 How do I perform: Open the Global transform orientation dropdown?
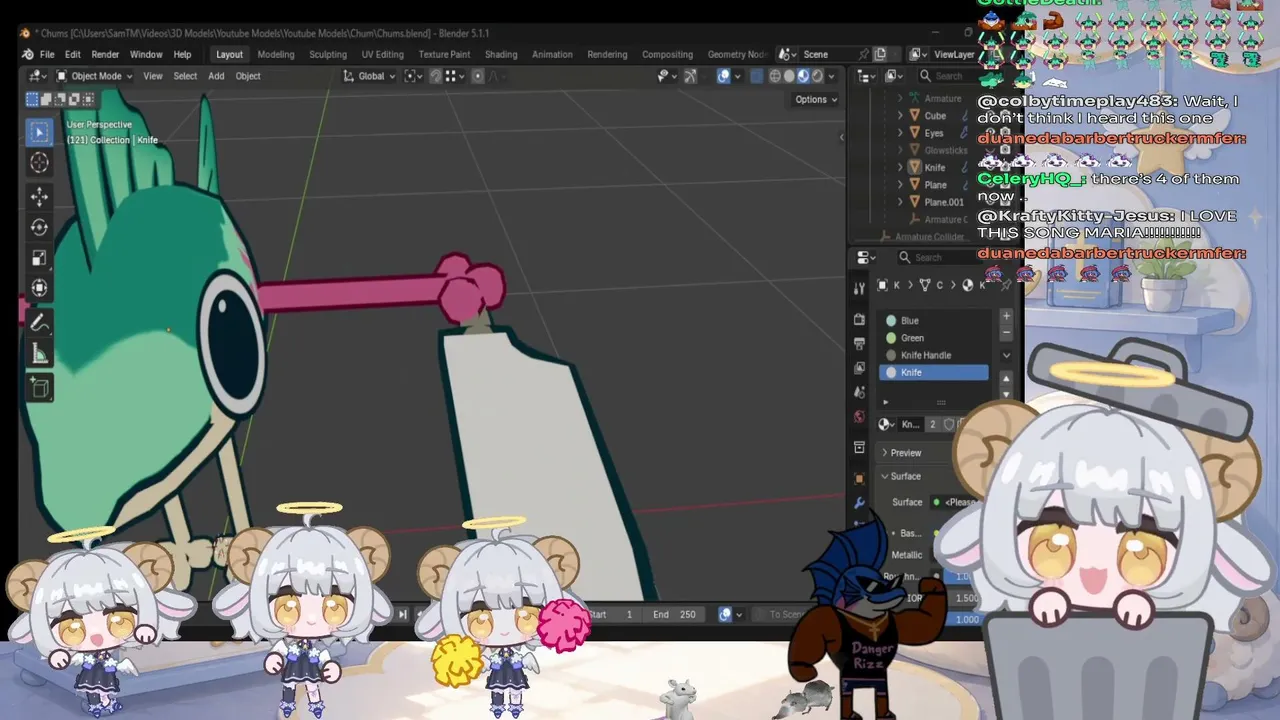coord(370,76)
